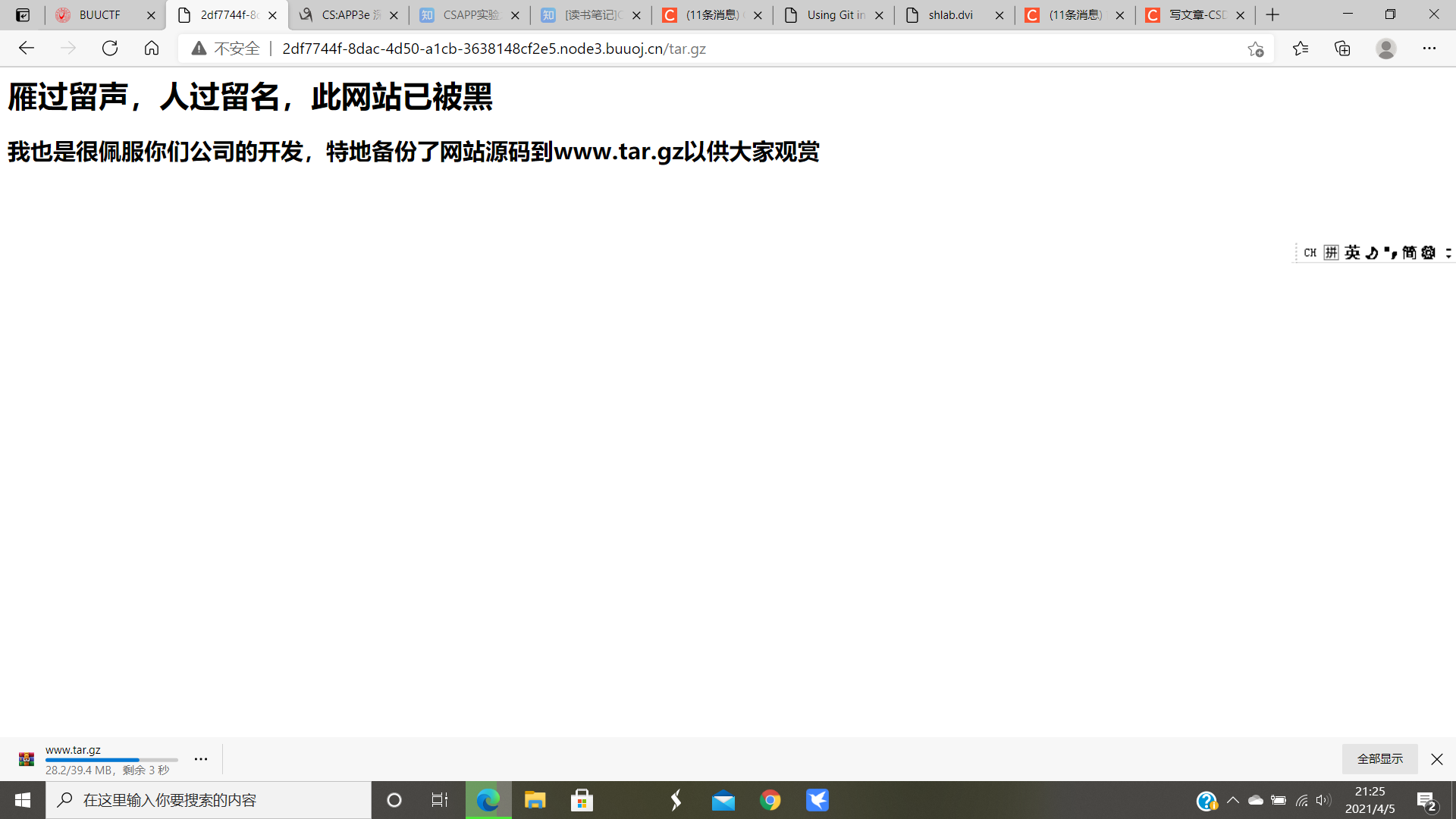Image resolution: width=1456 pixels, height=819 pixels.
Task: Click the browser home button
Action: tap(152, 49)
